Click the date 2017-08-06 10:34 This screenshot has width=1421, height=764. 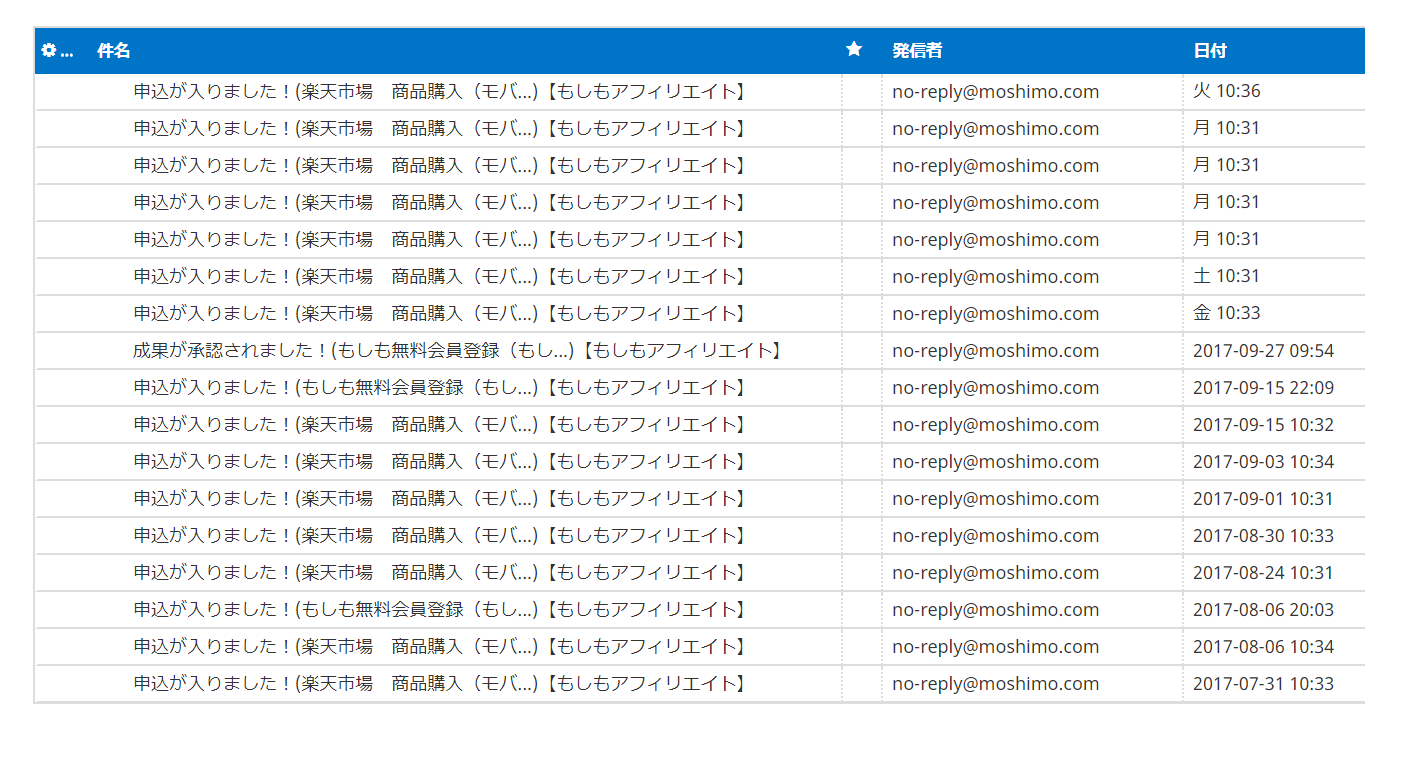coord(1263,647)
